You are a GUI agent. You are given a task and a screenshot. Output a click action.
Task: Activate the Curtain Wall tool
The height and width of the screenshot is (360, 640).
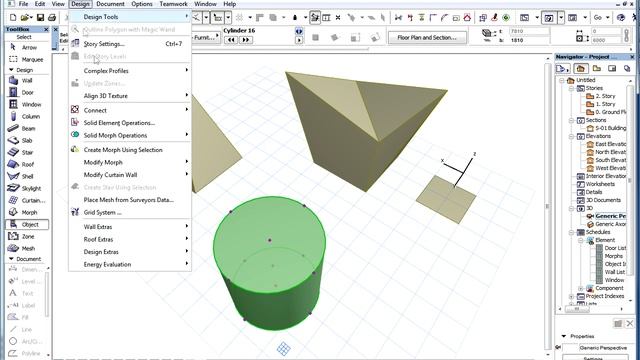[x=27, y=200]
